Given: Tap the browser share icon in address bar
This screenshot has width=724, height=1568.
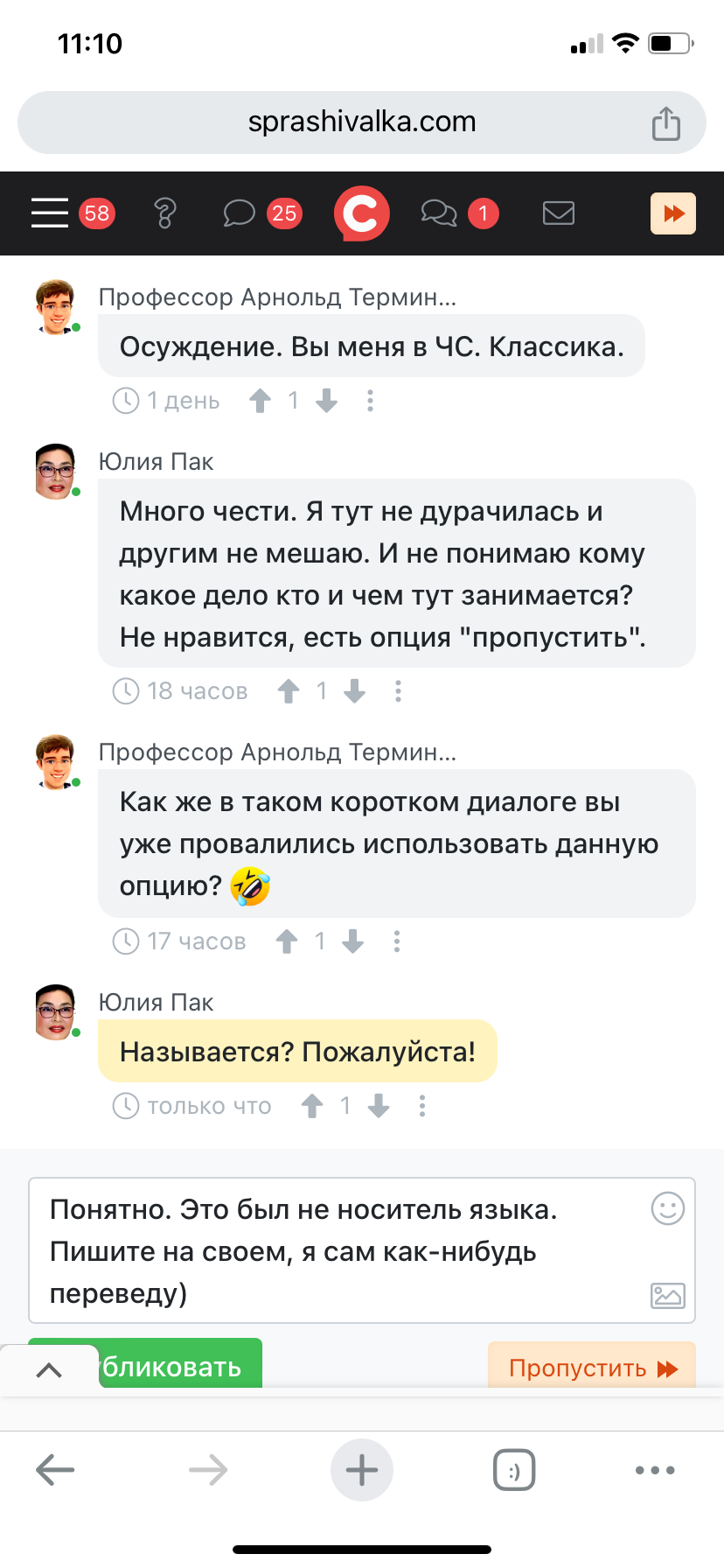Looking at the screenshot, I should tap(666, 122).
